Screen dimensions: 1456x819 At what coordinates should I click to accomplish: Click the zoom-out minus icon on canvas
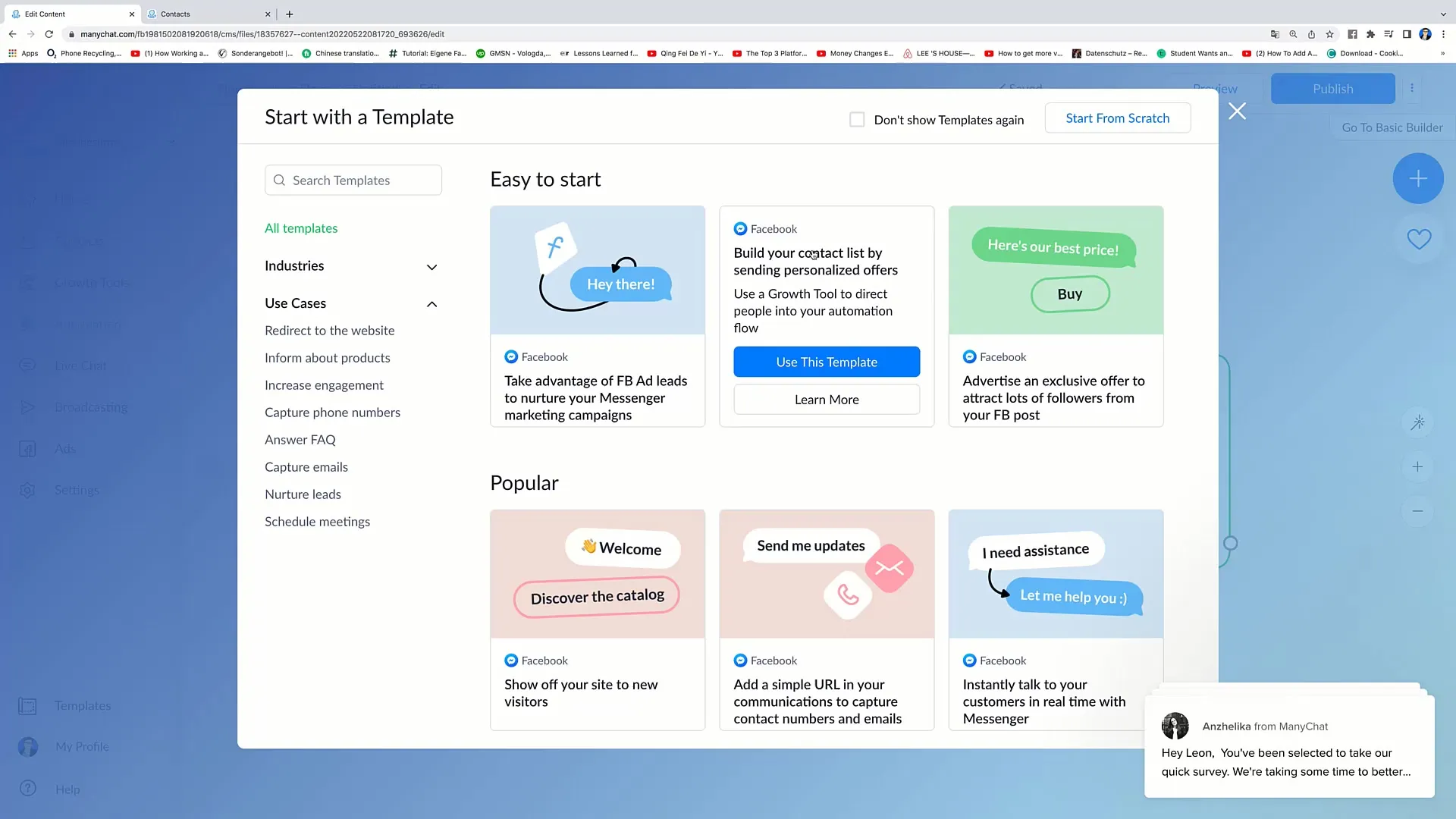coord(1417,510)
